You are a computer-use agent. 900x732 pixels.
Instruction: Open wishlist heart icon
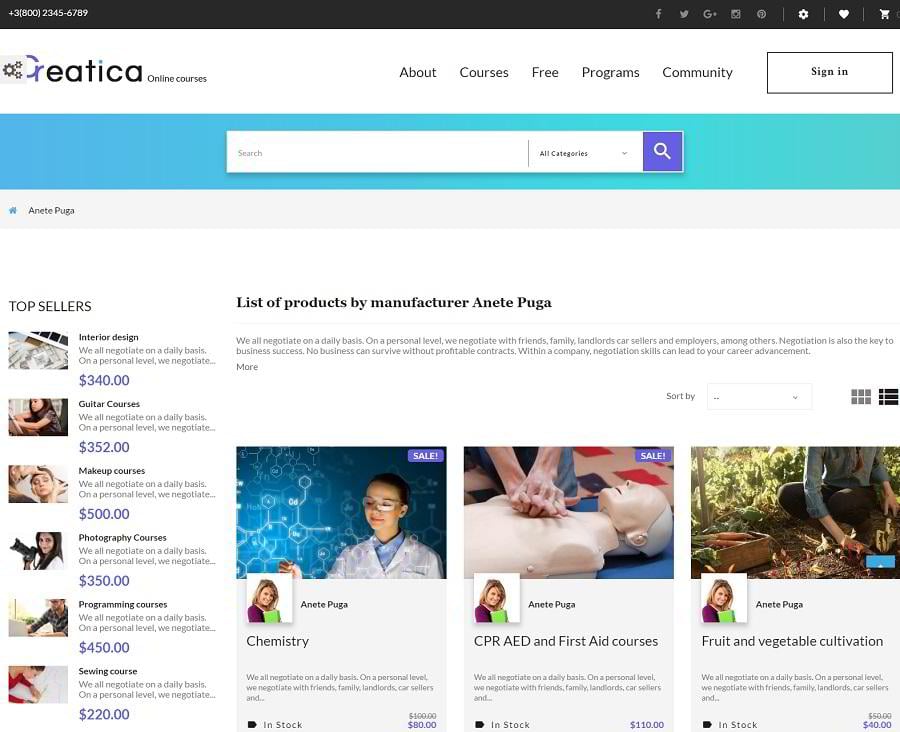[x=844, y=14]
